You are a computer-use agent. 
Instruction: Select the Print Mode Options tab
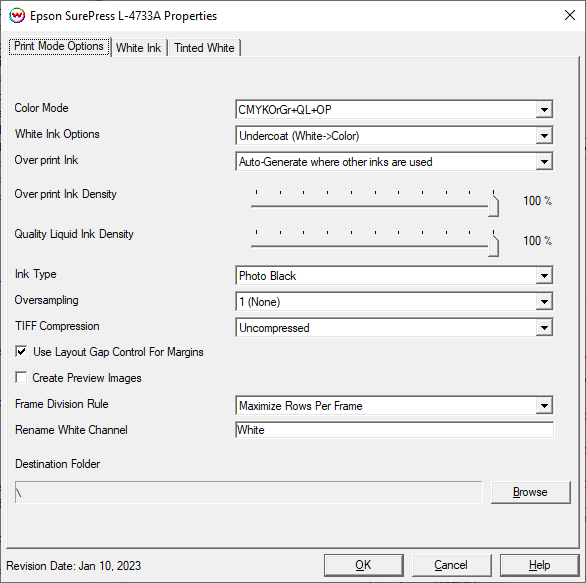(x=59, y=46)
